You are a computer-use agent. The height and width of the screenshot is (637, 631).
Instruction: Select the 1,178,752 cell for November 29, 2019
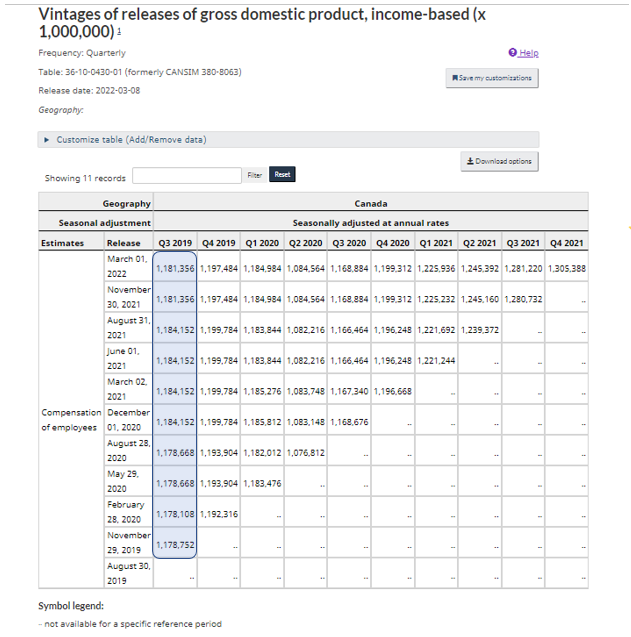175,545
